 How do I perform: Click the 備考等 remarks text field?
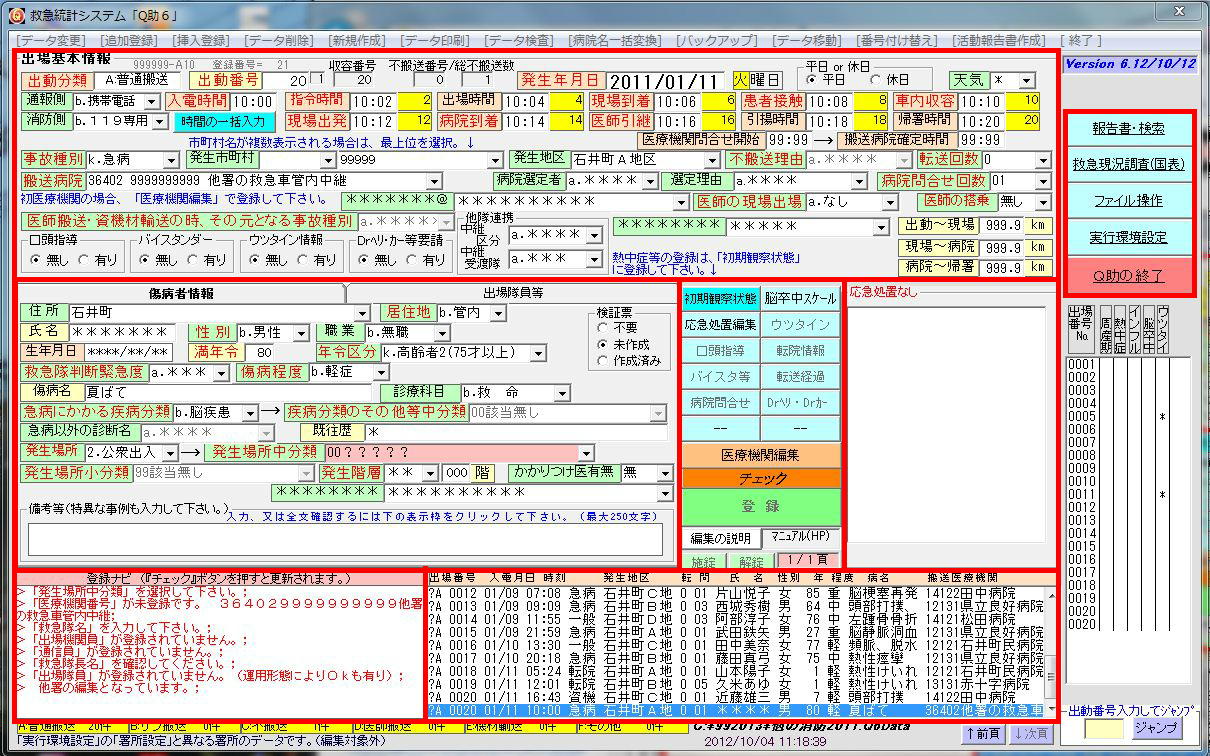[x=345, y=538]
